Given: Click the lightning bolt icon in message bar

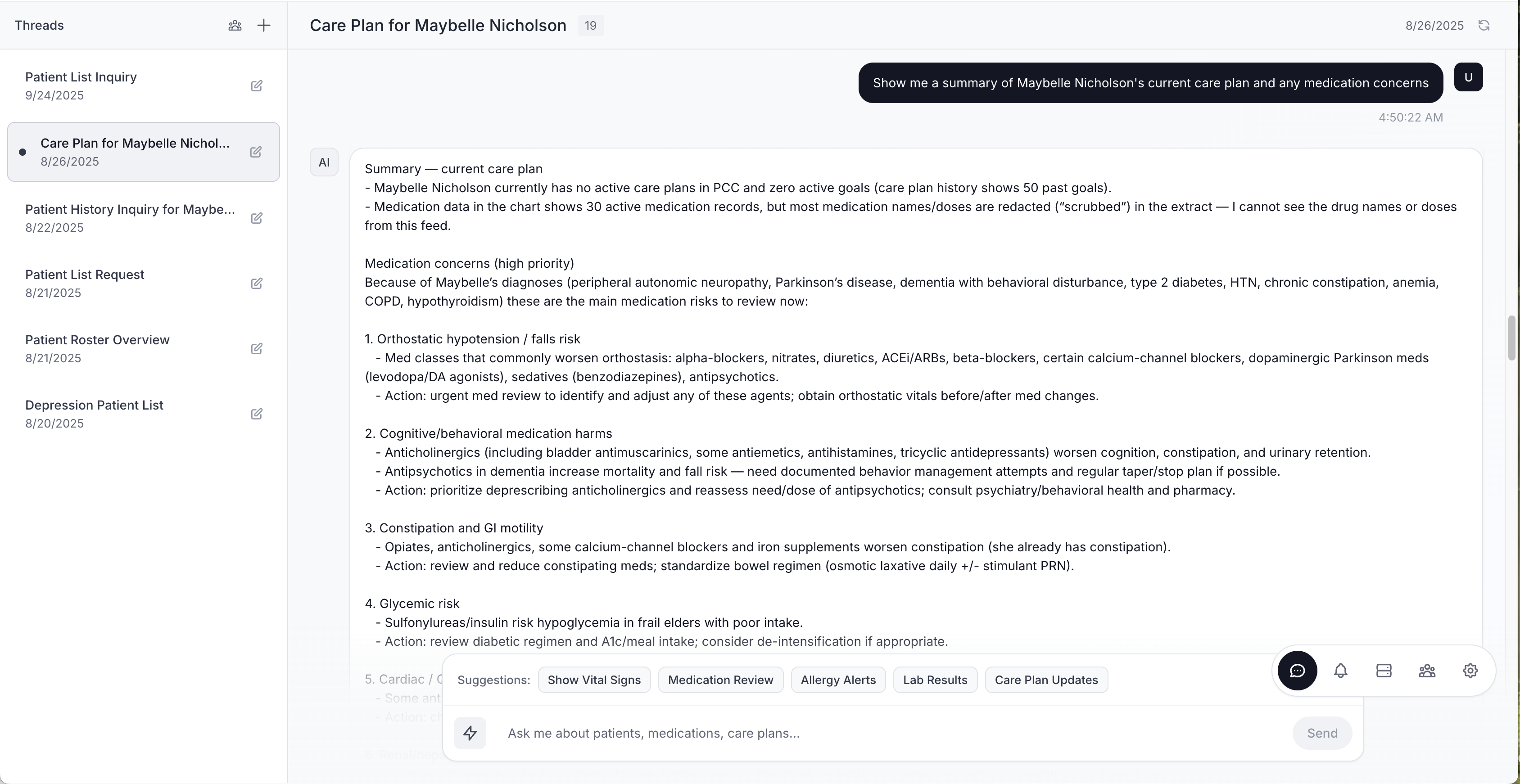Looking at the screenshot, I should [x=470, y=733].
